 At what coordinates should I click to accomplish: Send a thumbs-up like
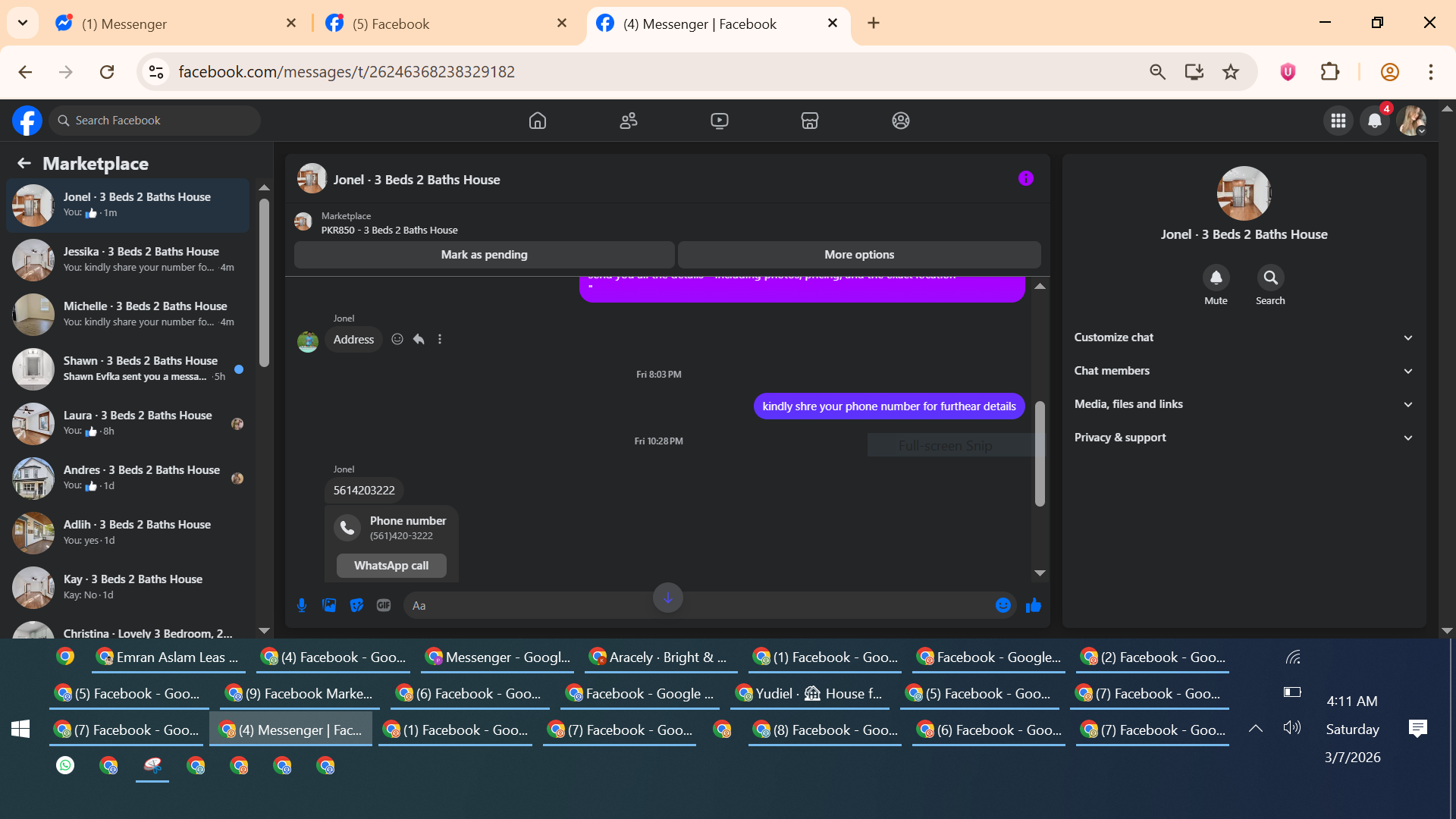1034,605
